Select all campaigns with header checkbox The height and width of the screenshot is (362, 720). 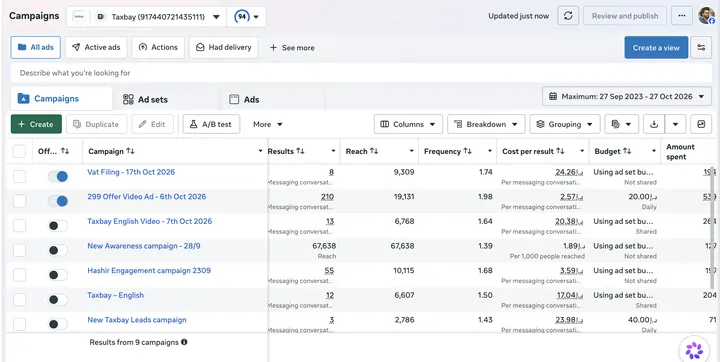(x=19, y=151)
